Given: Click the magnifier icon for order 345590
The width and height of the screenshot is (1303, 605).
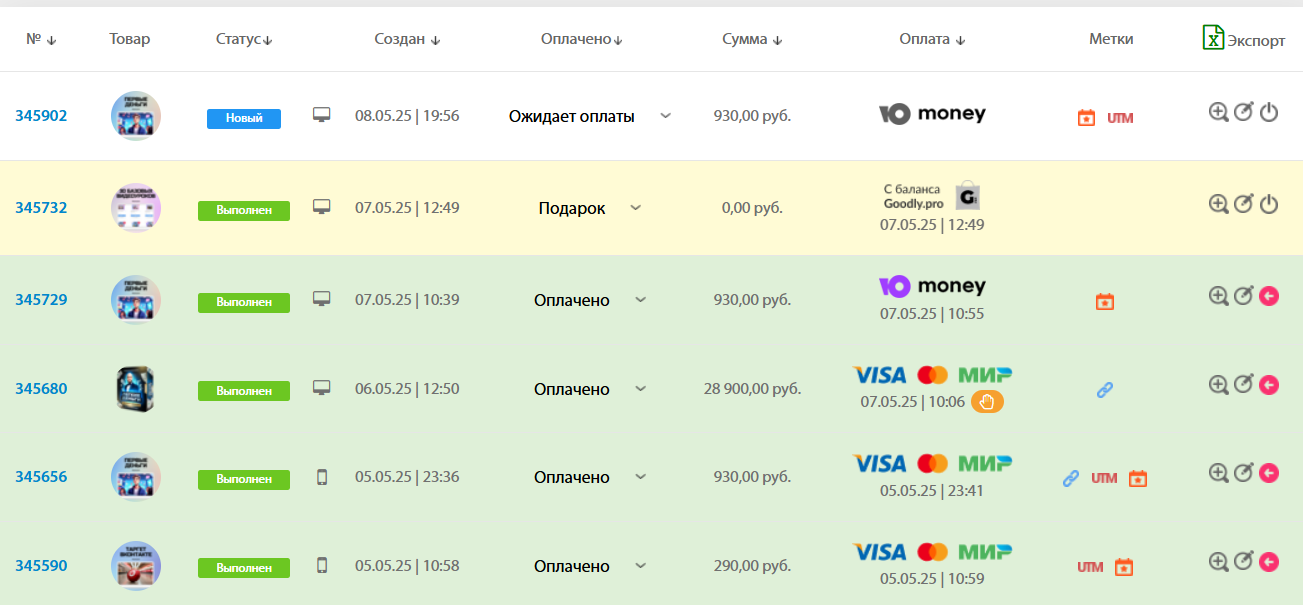Looking at the screenshot, I should [1218, 562].
